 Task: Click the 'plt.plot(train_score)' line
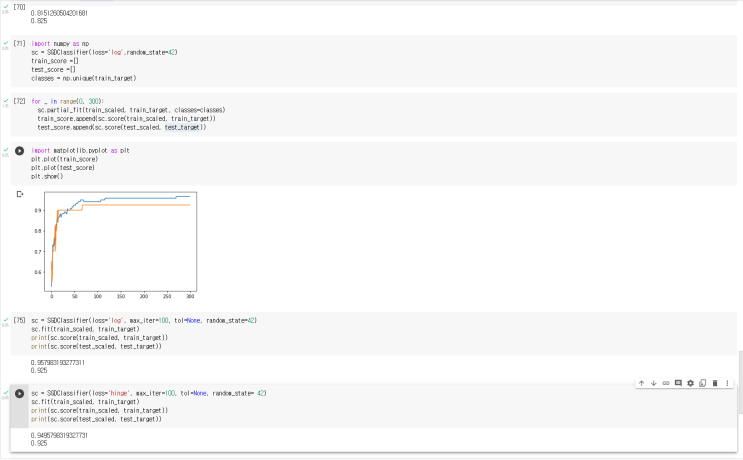click(64, 159)
